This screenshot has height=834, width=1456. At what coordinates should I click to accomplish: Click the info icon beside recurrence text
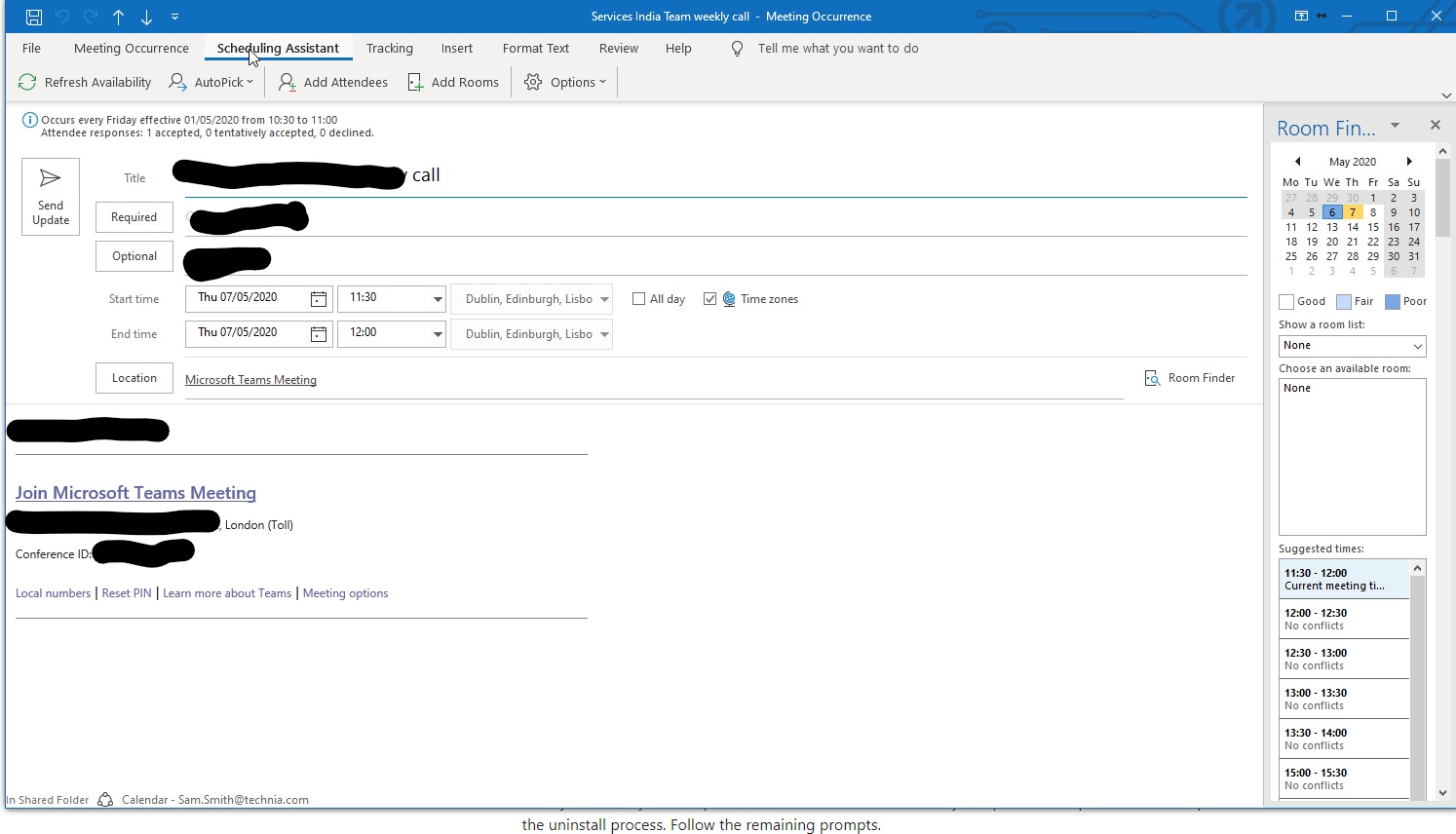coord(29,121)
